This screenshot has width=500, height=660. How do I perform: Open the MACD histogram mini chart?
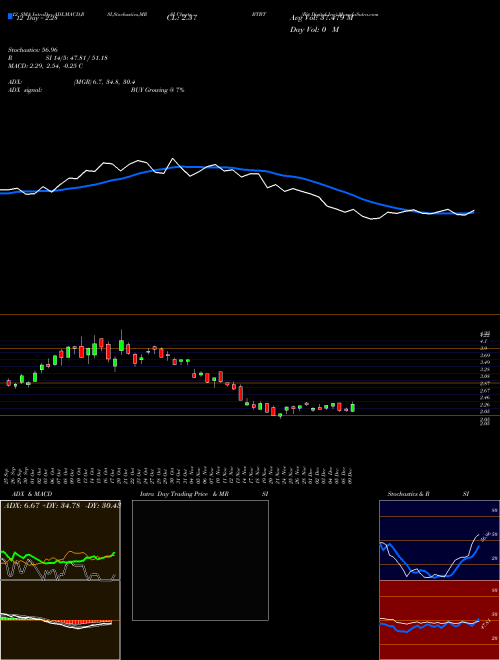point(60,620)
